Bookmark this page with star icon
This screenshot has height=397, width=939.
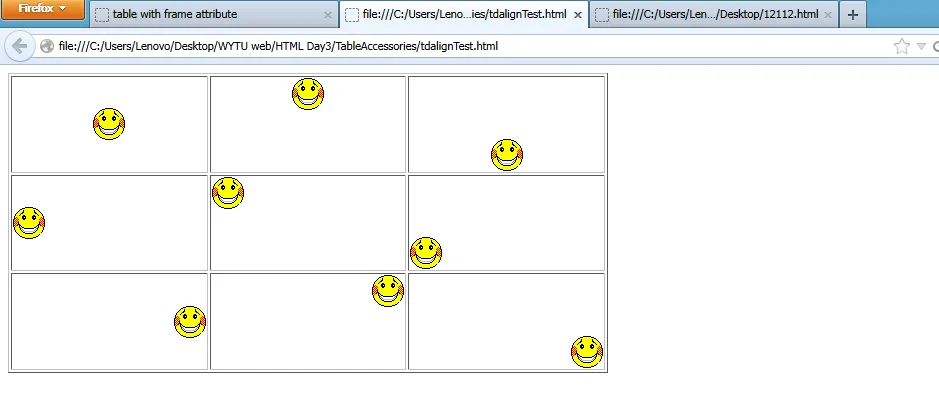point(901,46)
